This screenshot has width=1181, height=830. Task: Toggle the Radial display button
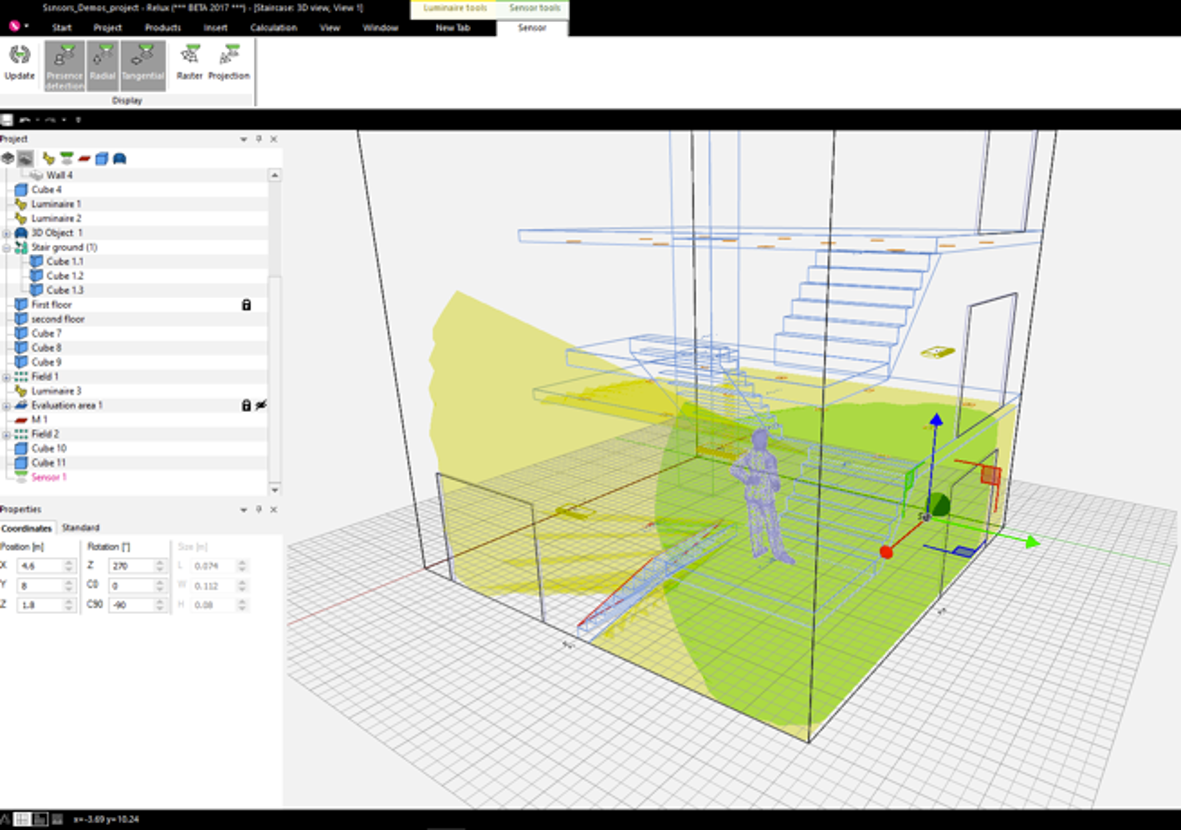click(x=102, y=66)
